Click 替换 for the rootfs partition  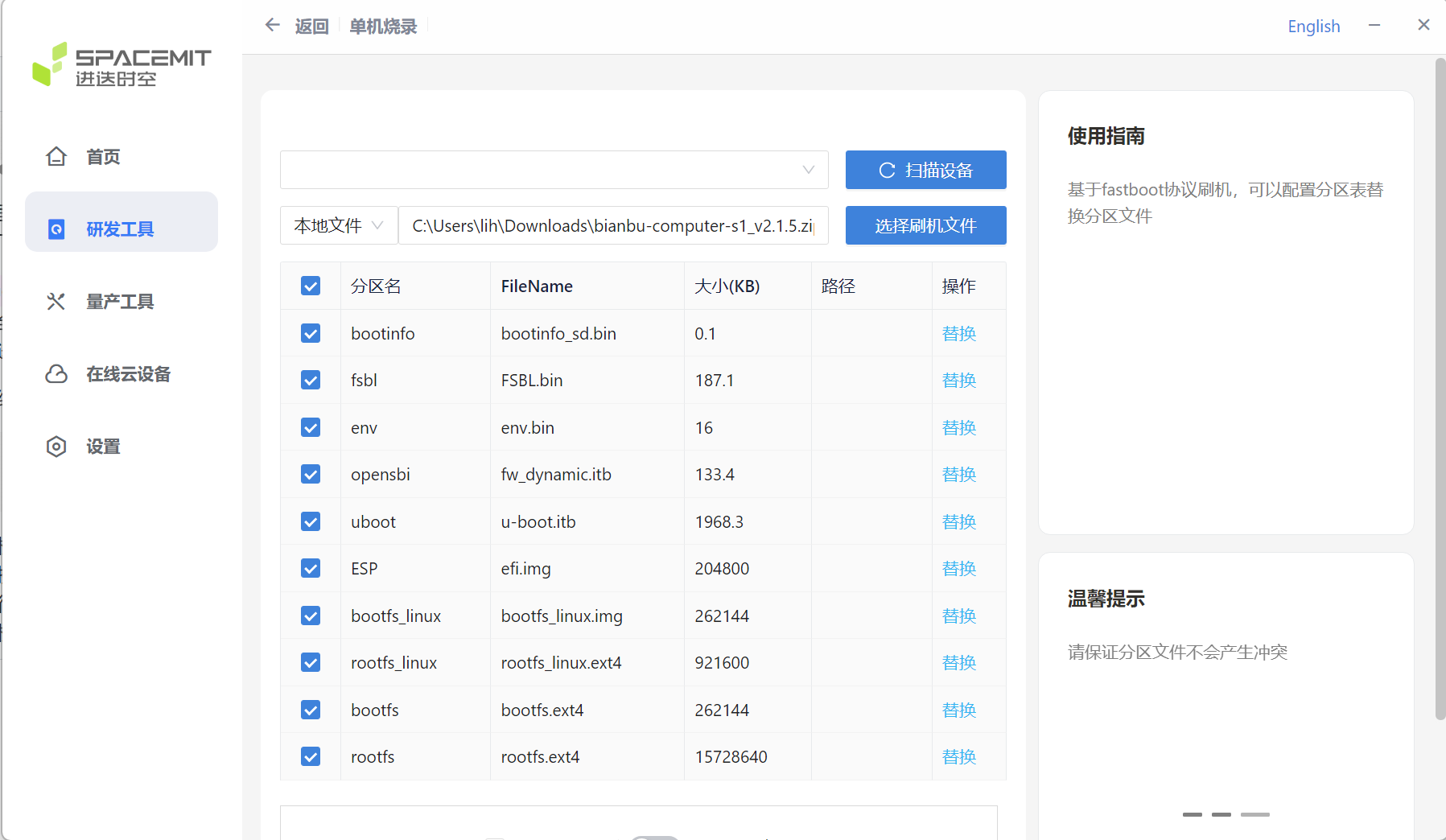tap(959, 756)
